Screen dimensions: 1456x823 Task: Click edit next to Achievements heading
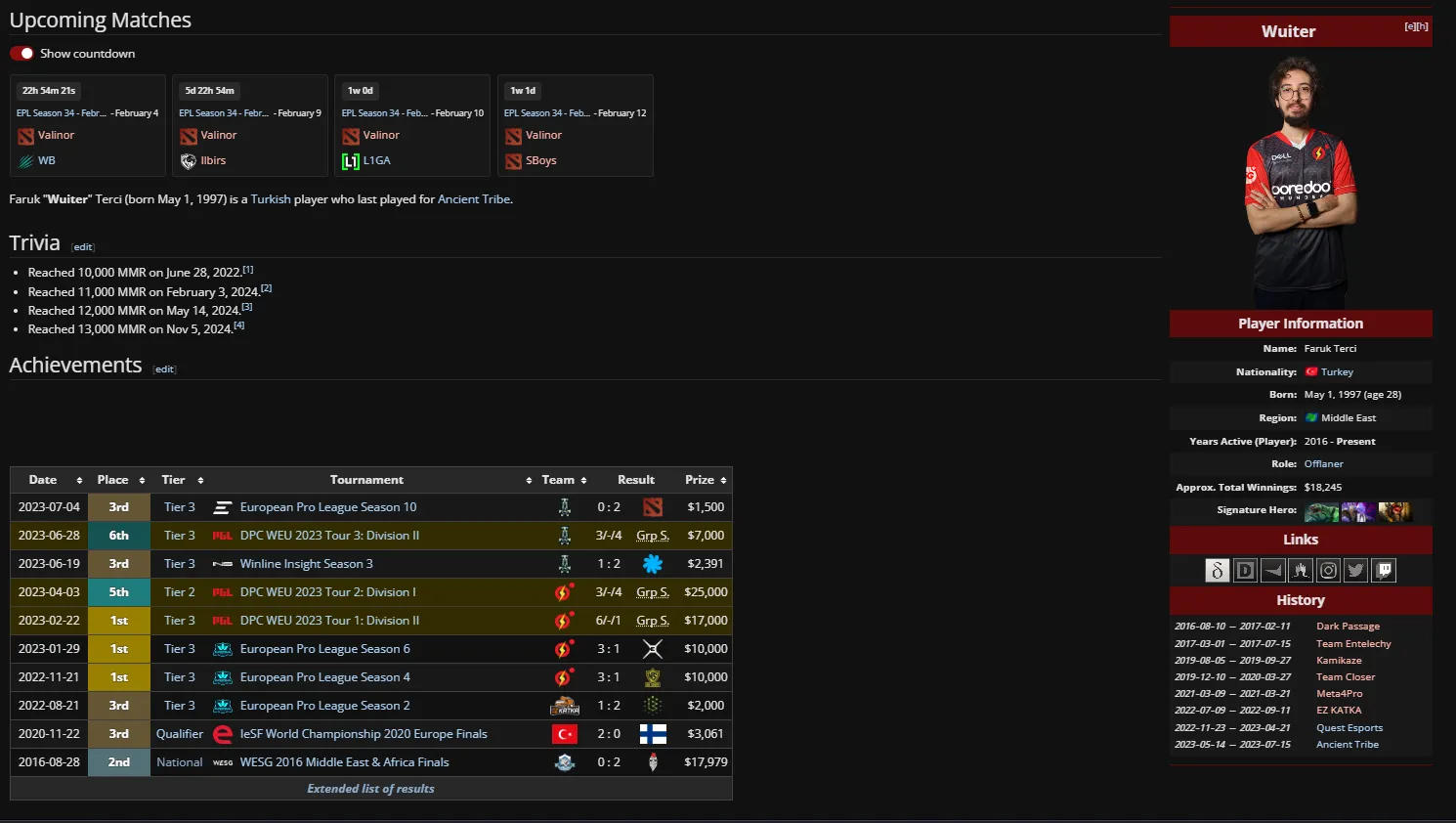pos(164,369)
